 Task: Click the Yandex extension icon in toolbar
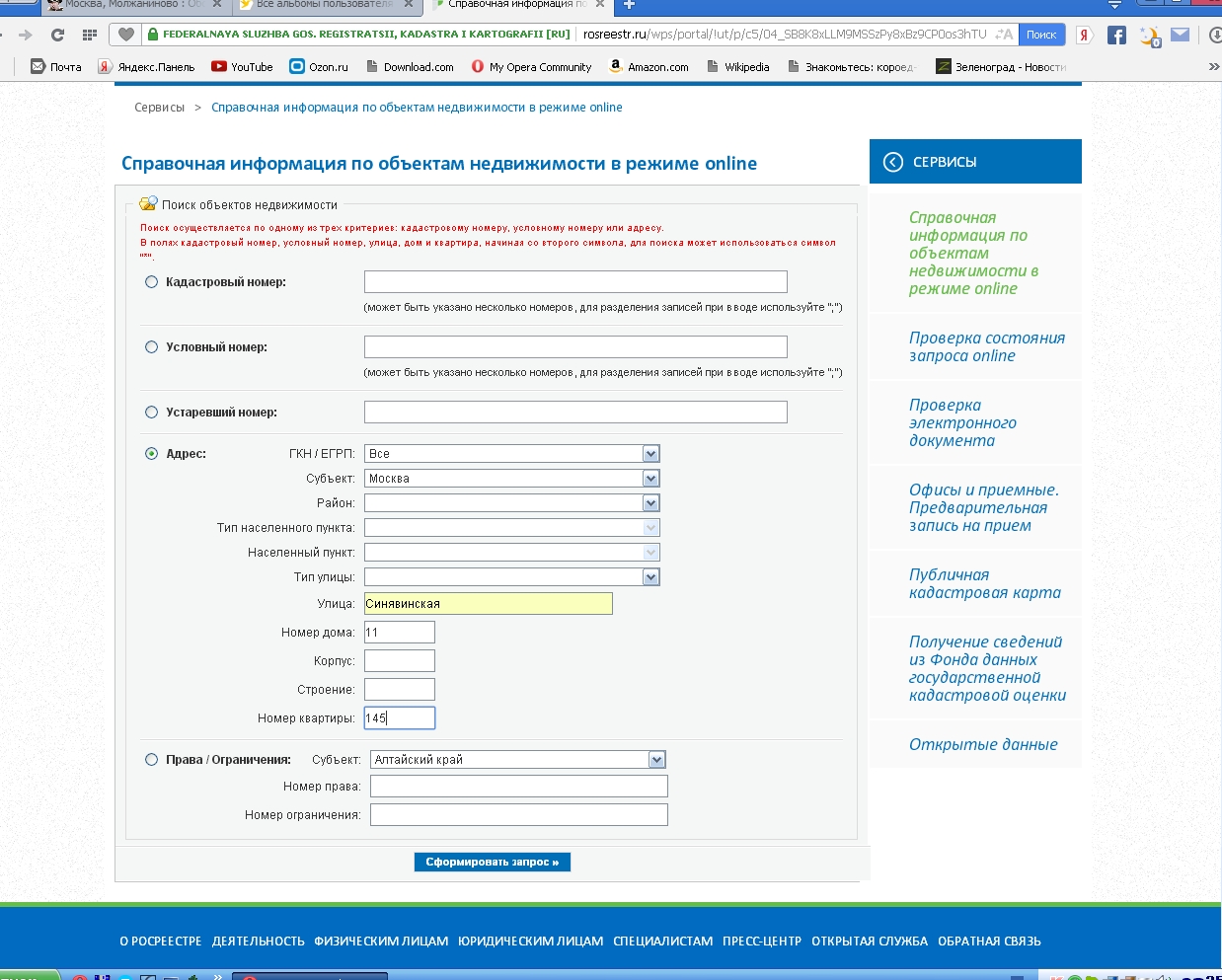[x=1084, y=36]
